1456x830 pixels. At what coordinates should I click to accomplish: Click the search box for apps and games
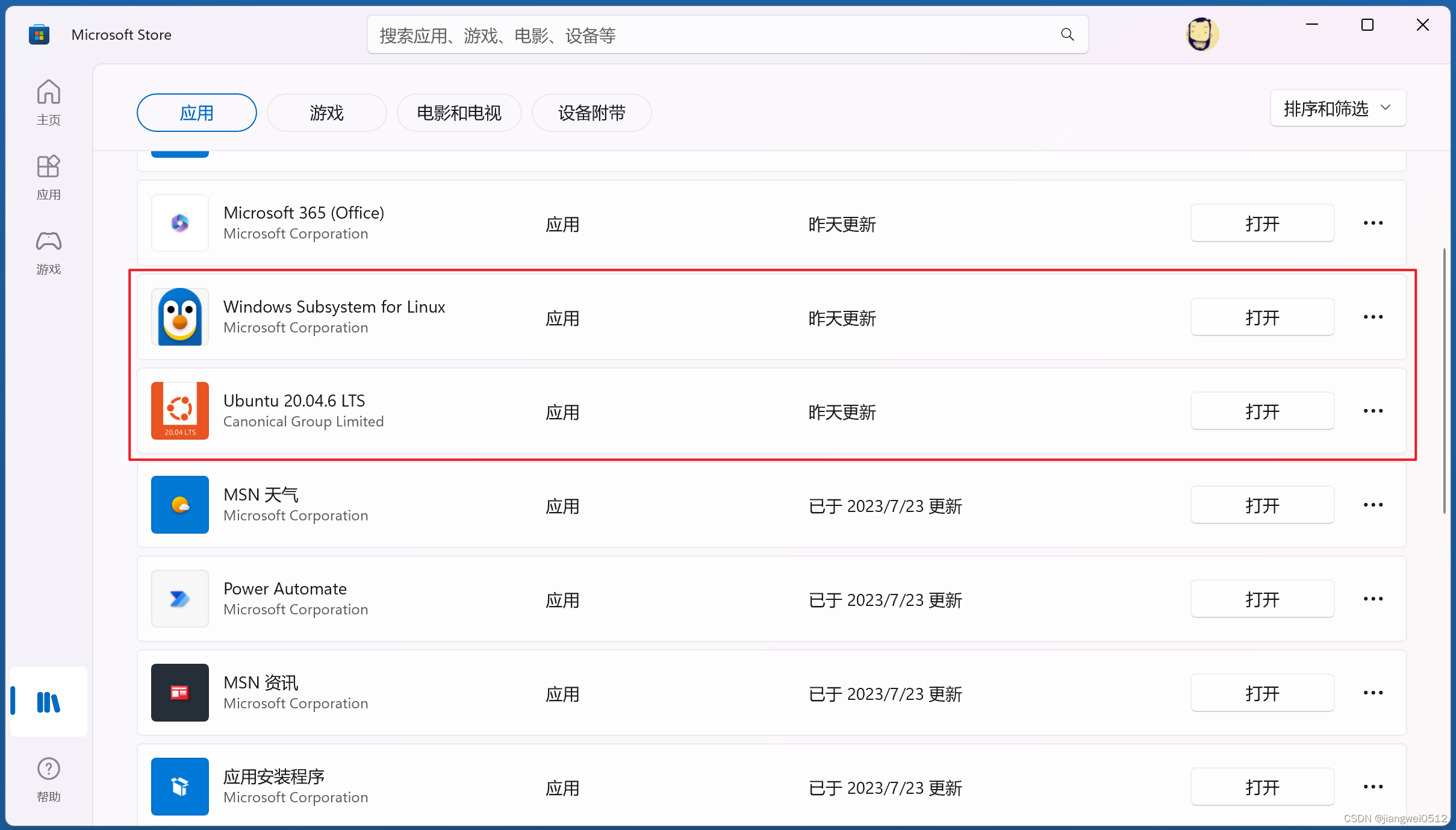(727, 35)
